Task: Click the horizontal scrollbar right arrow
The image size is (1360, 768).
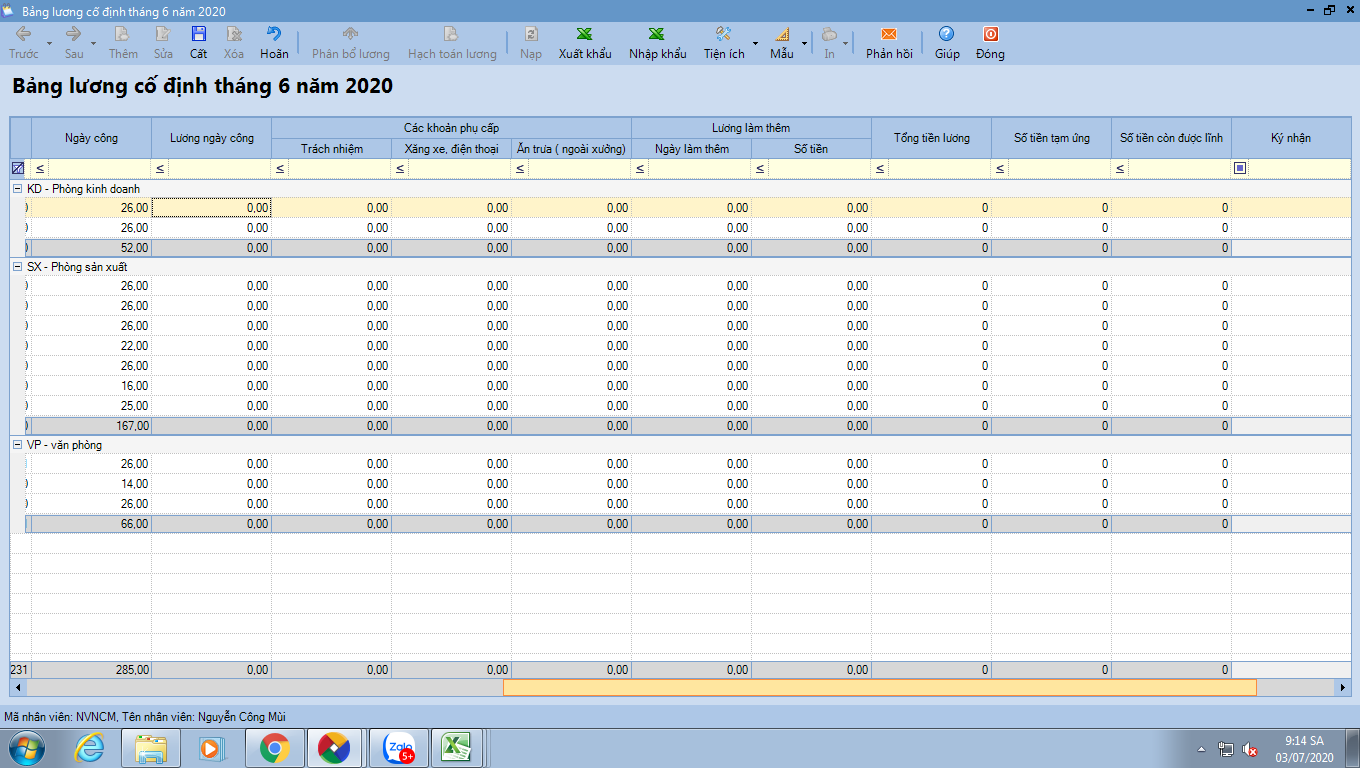Action: tap(1342, 688)
